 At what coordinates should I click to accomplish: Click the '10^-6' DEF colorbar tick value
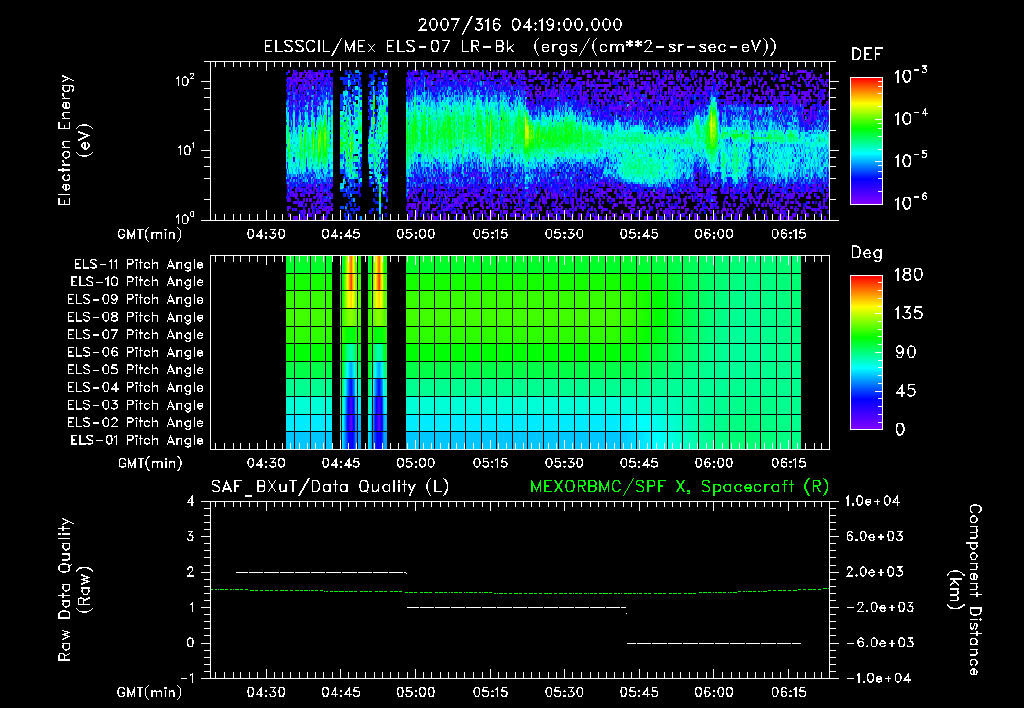click(x=910, y=202)
